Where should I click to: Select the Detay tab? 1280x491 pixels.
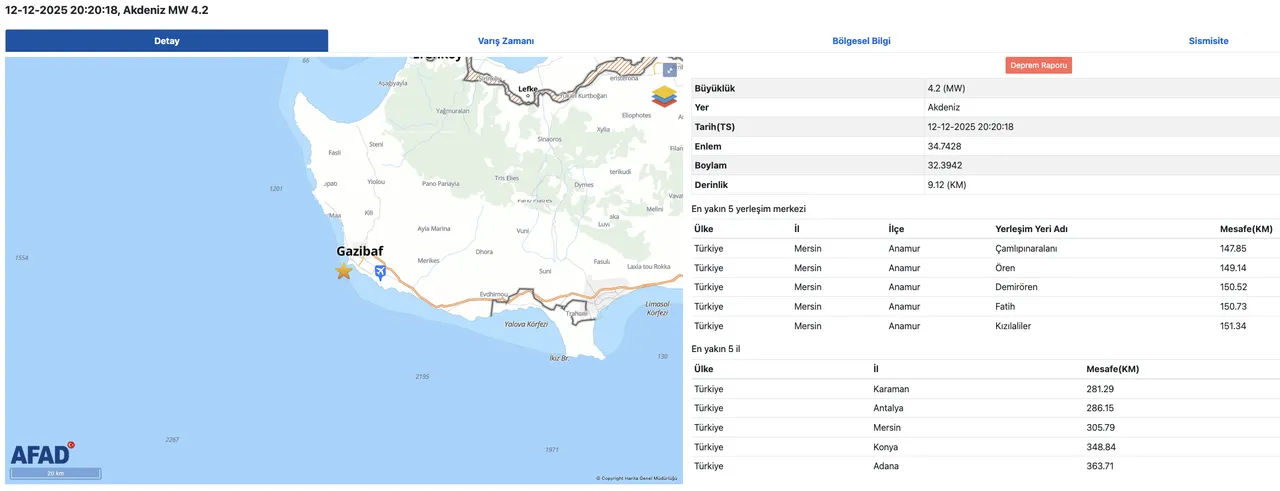(x=167, y=41)
